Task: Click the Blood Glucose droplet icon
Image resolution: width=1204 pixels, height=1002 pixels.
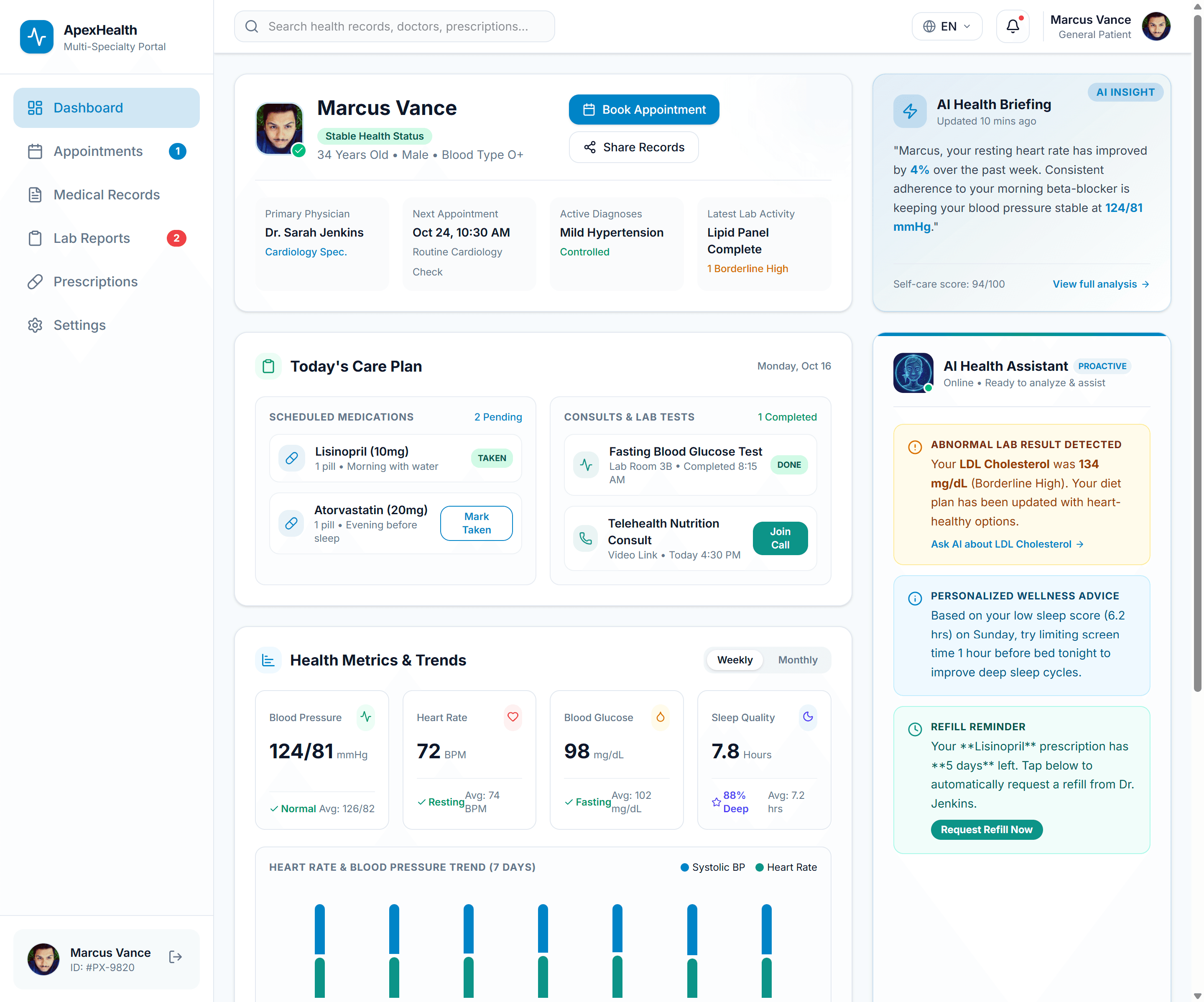Action: (660, 717)
